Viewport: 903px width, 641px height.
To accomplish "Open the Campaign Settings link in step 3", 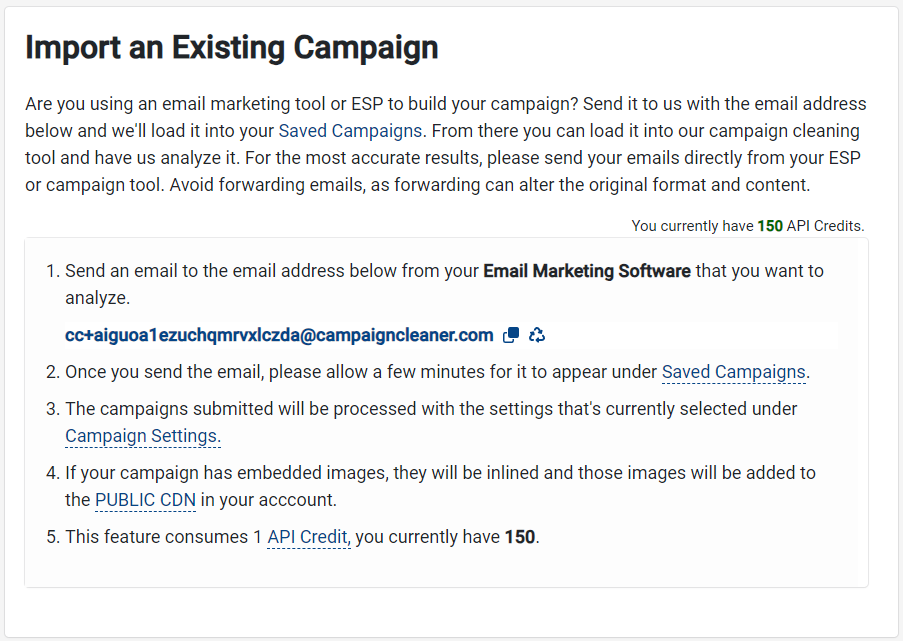I will click(x=141, y=436).
